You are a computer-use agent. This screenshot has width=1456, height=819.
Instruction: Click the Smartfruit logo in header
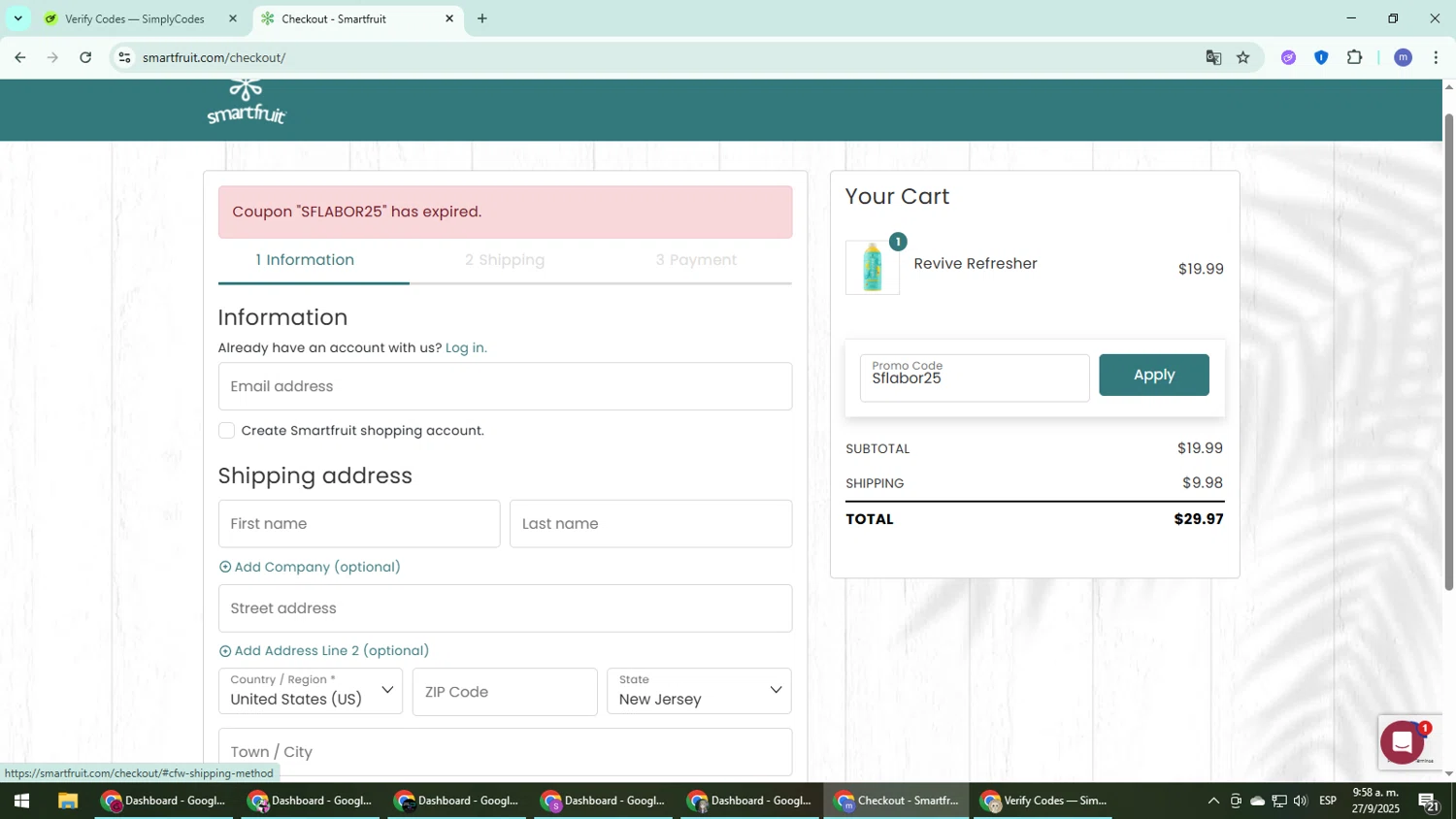[247, 102]
